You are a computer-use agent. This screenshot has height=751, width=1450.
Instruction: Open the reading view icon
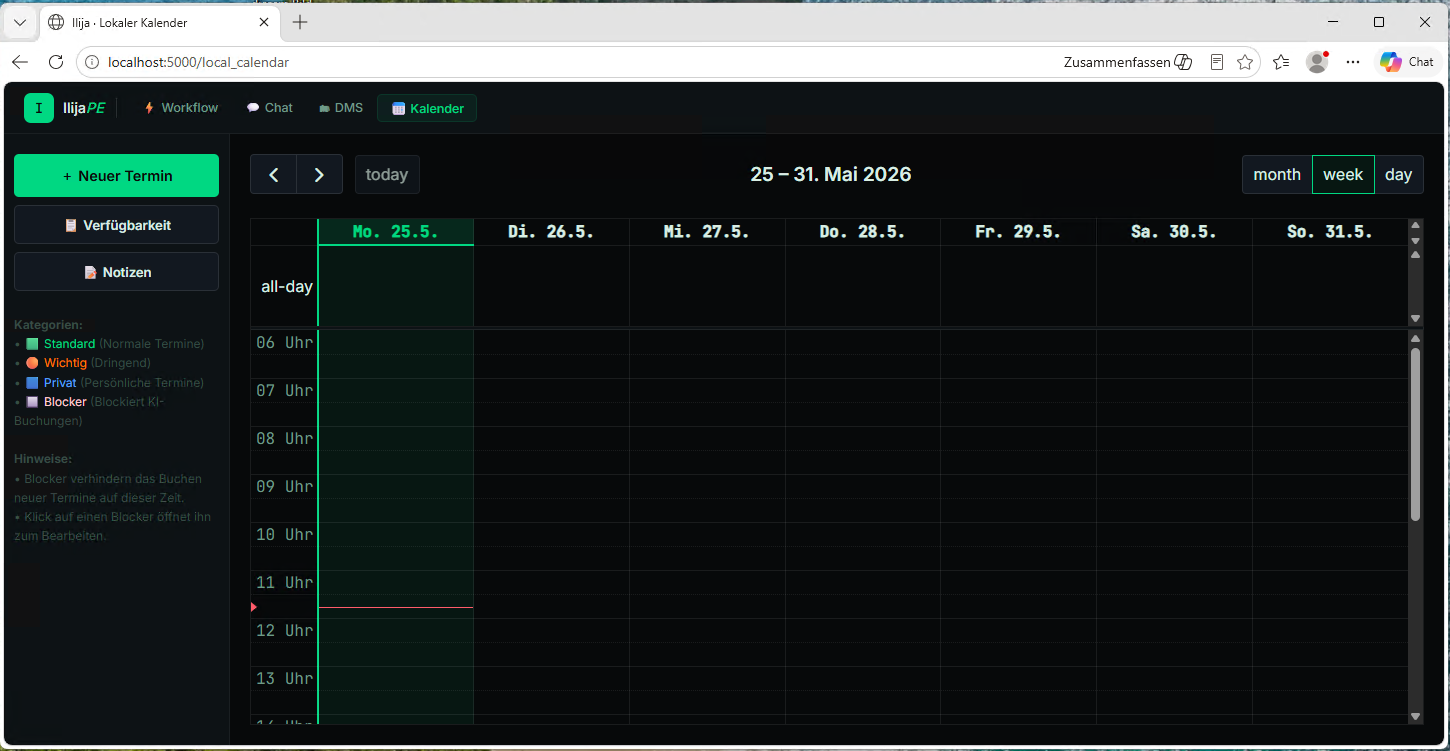click(x=1217, y=62)
